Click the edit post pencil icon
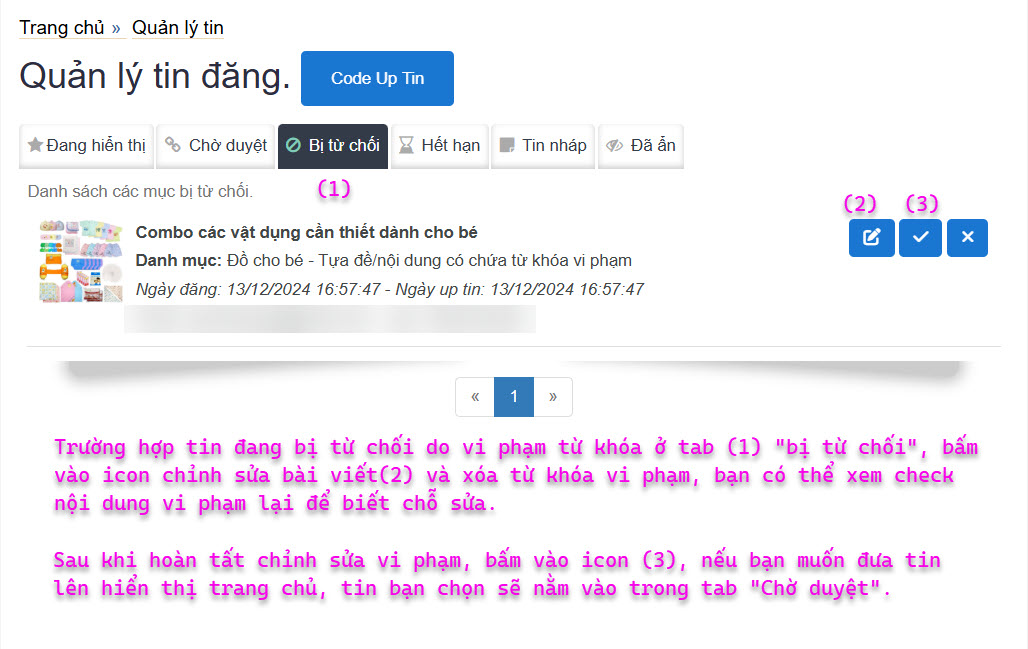This screenshot has height=649, width=1028. (871, 237)
